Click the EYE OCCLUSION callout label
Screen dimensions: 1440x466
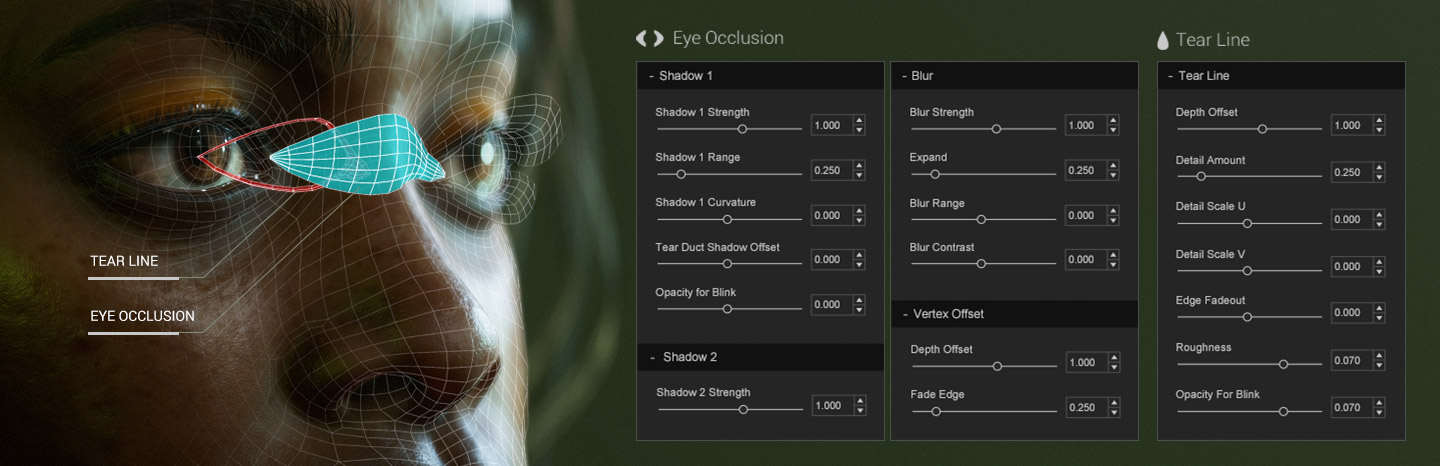pyautogui.click(x=142, y=316)
